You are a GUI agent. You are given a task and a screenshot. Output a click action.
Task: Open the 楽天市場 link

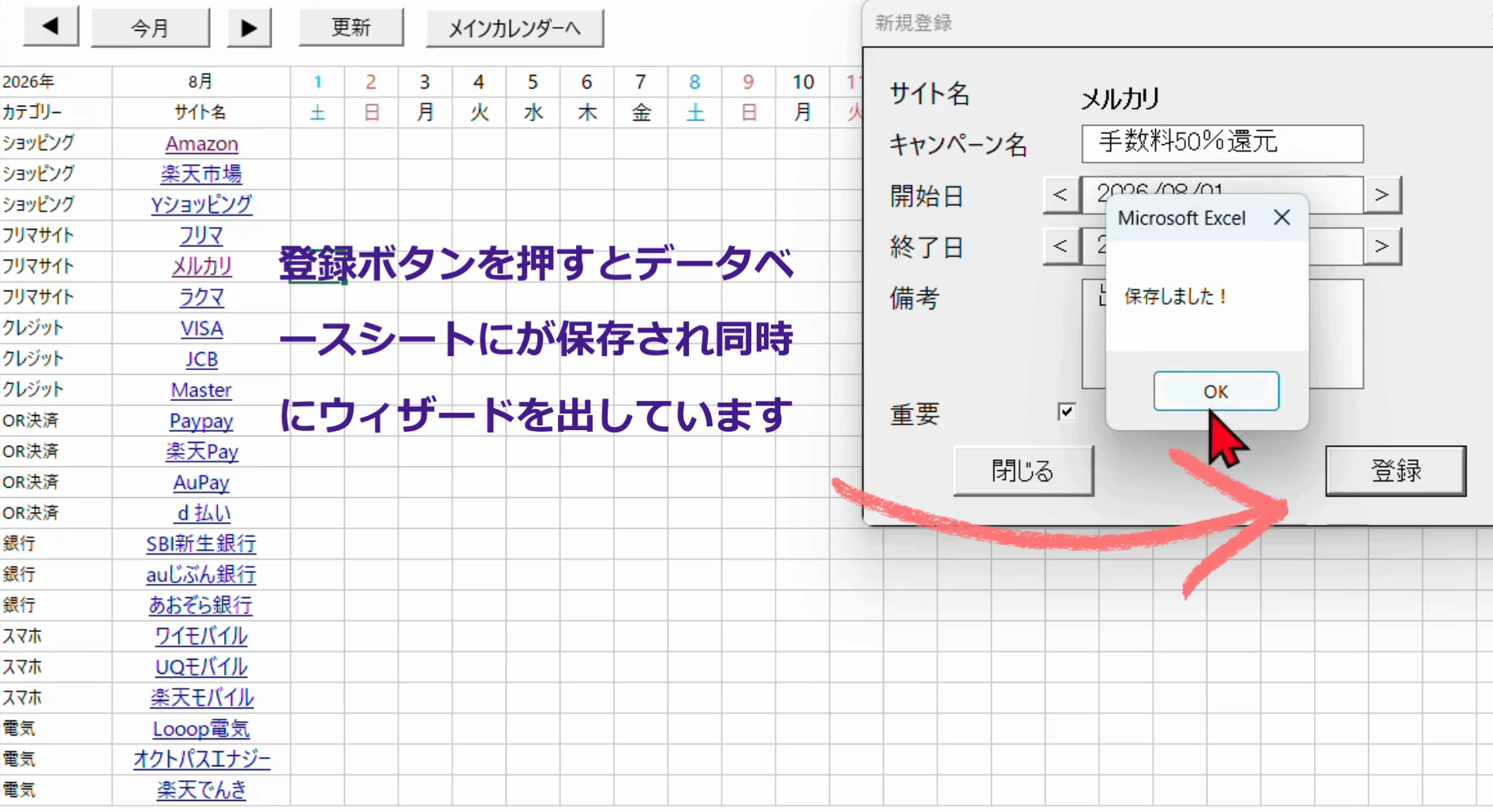(201, 174)
